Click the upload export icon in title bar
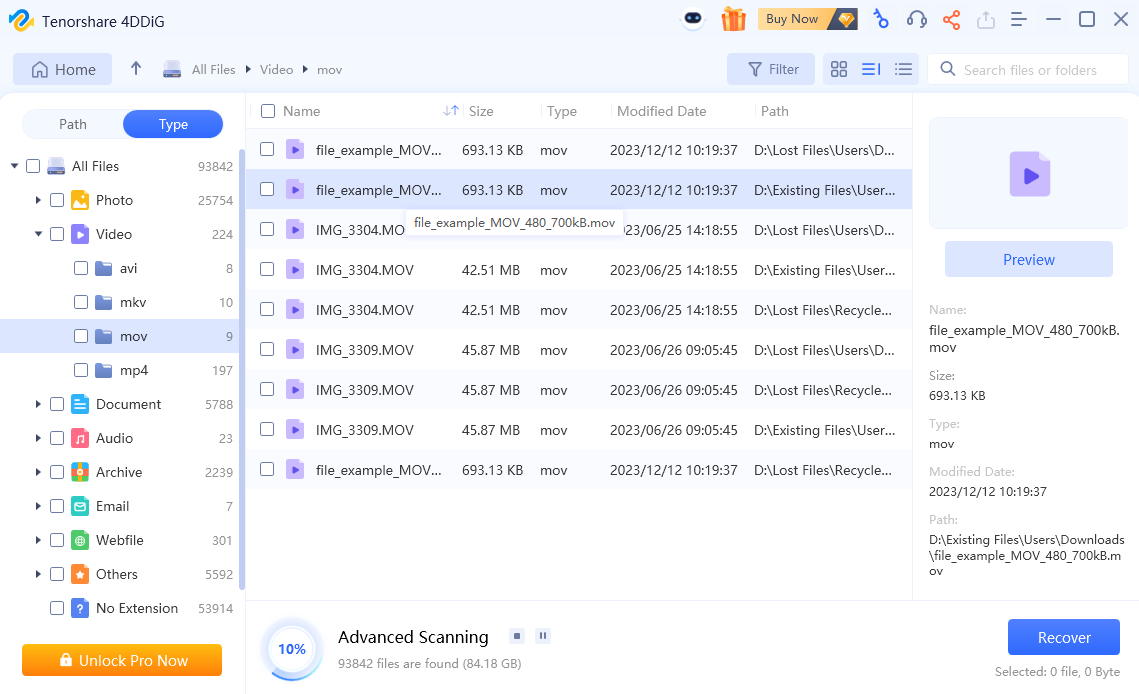Screen dimensions: 1139x694 pos(986,20)
